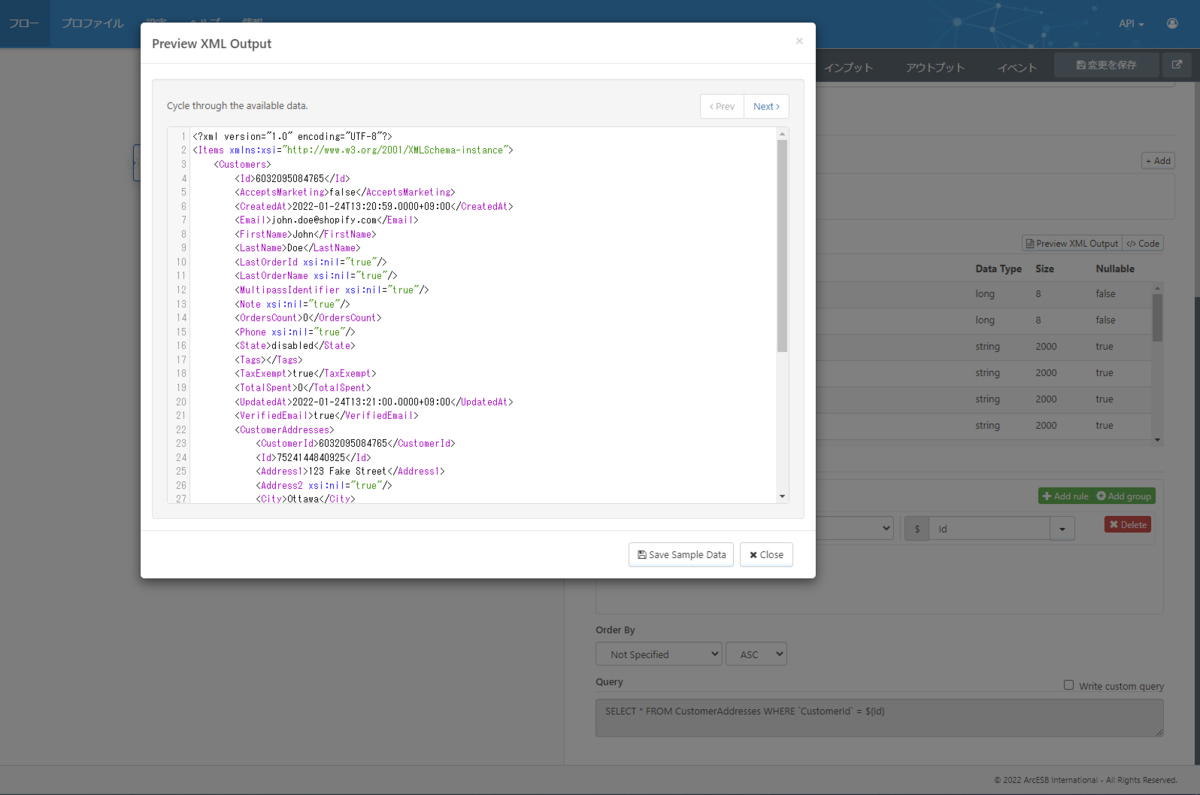
Task: Click the Nullable column header
Action: 1114,269
